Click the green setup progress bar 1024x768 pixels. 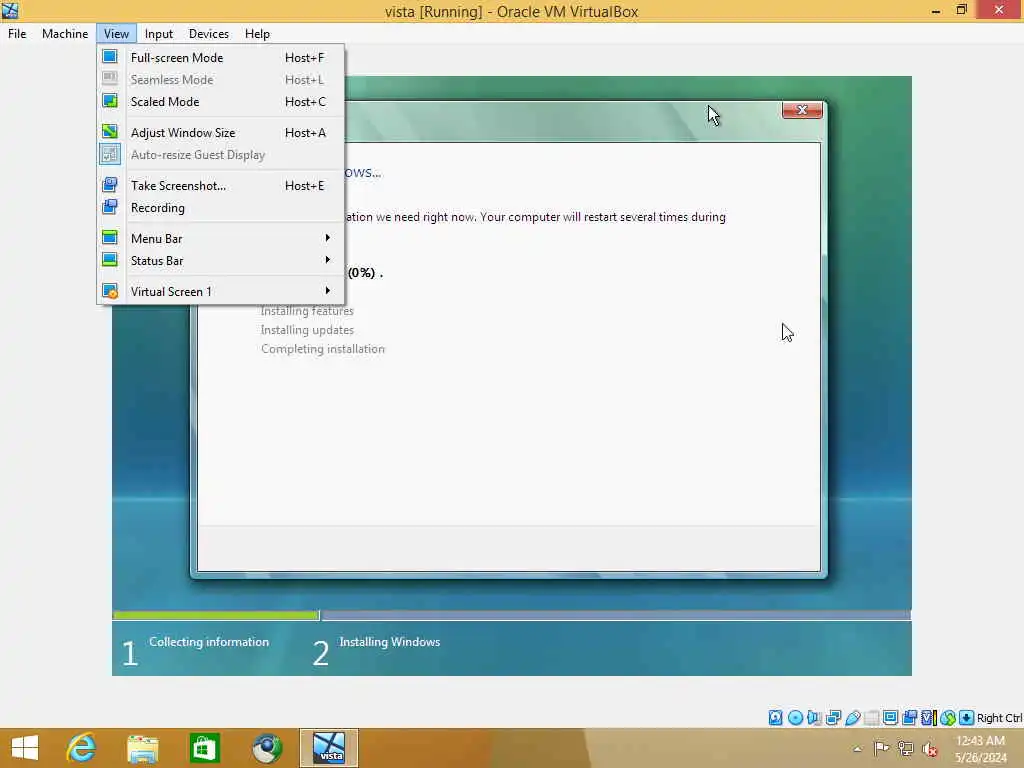click(x=216, y=615)
